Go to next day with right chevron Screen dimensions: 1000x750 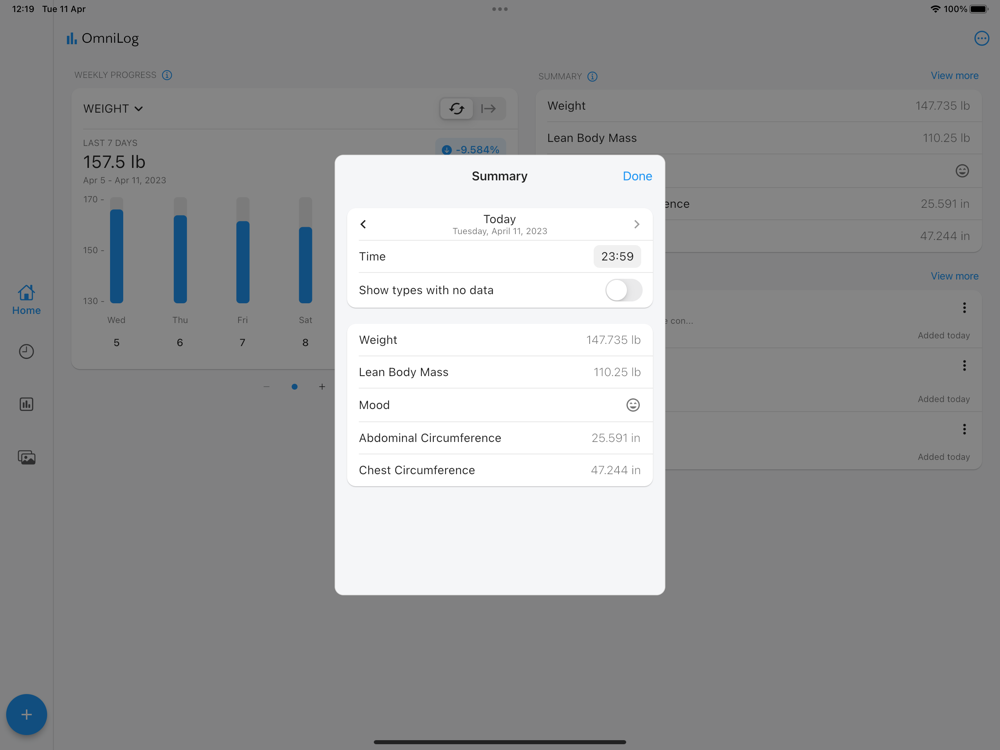tap(636, 224)
